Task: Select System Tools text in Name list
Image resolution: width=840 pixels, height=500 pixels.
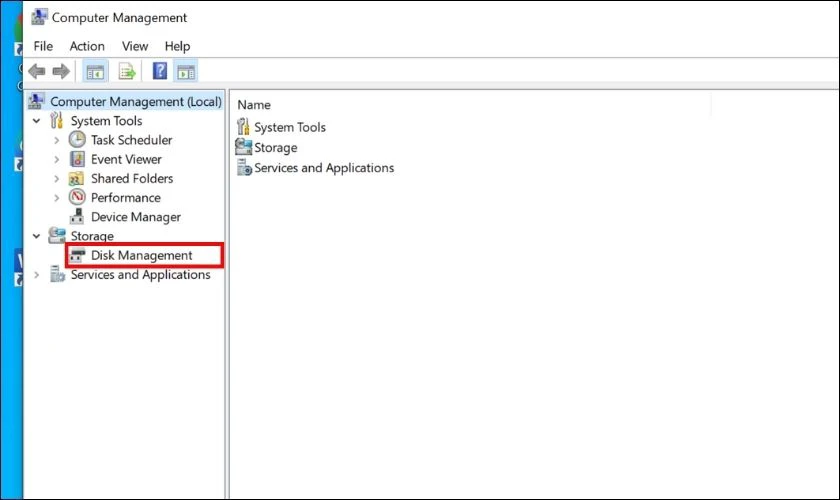Action: (x=290, y=127)
